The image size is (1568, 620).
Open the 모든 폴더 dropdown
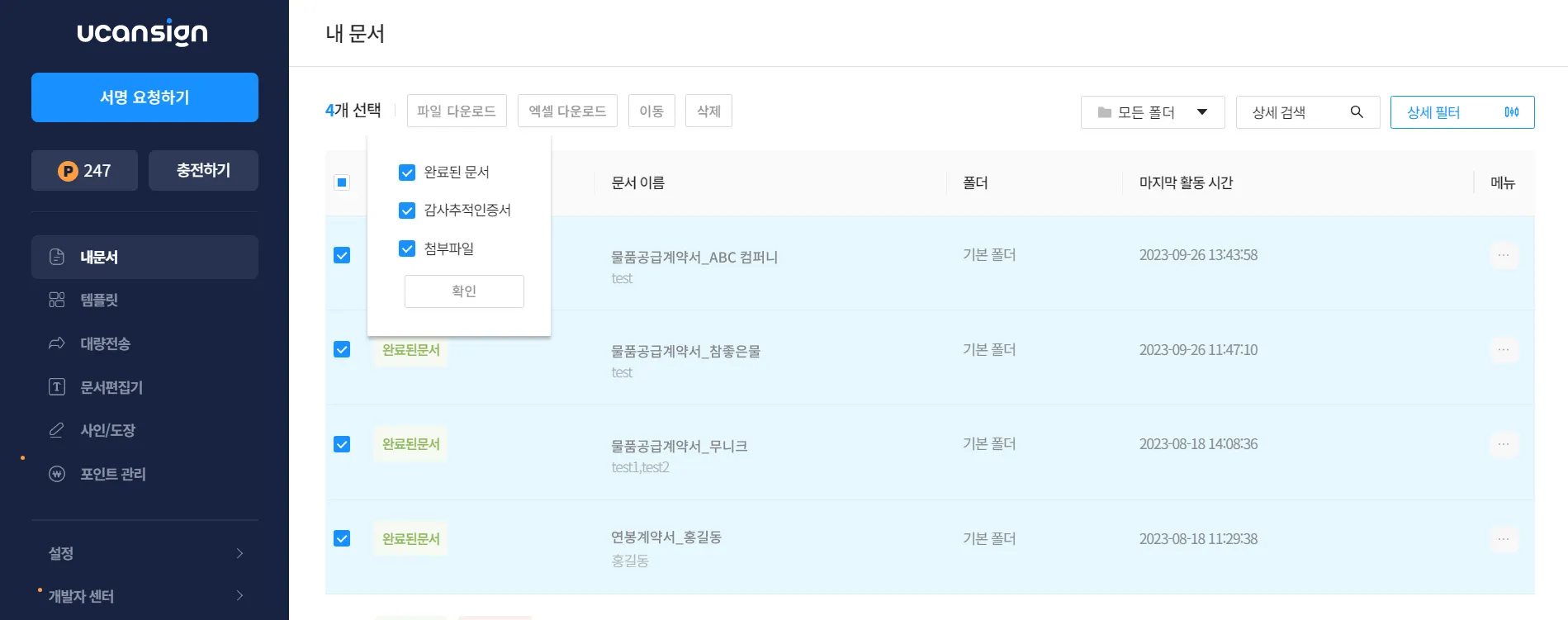pos(1153,112)
